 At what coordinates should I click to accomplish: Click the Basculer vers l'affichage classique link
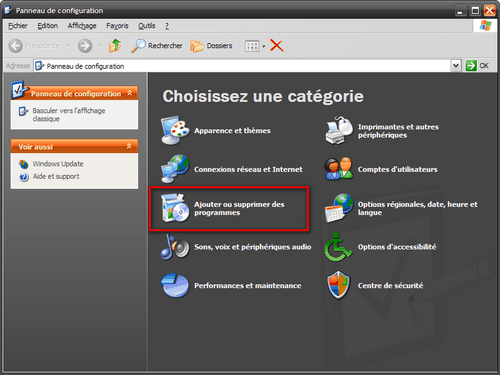click(69, 115)
